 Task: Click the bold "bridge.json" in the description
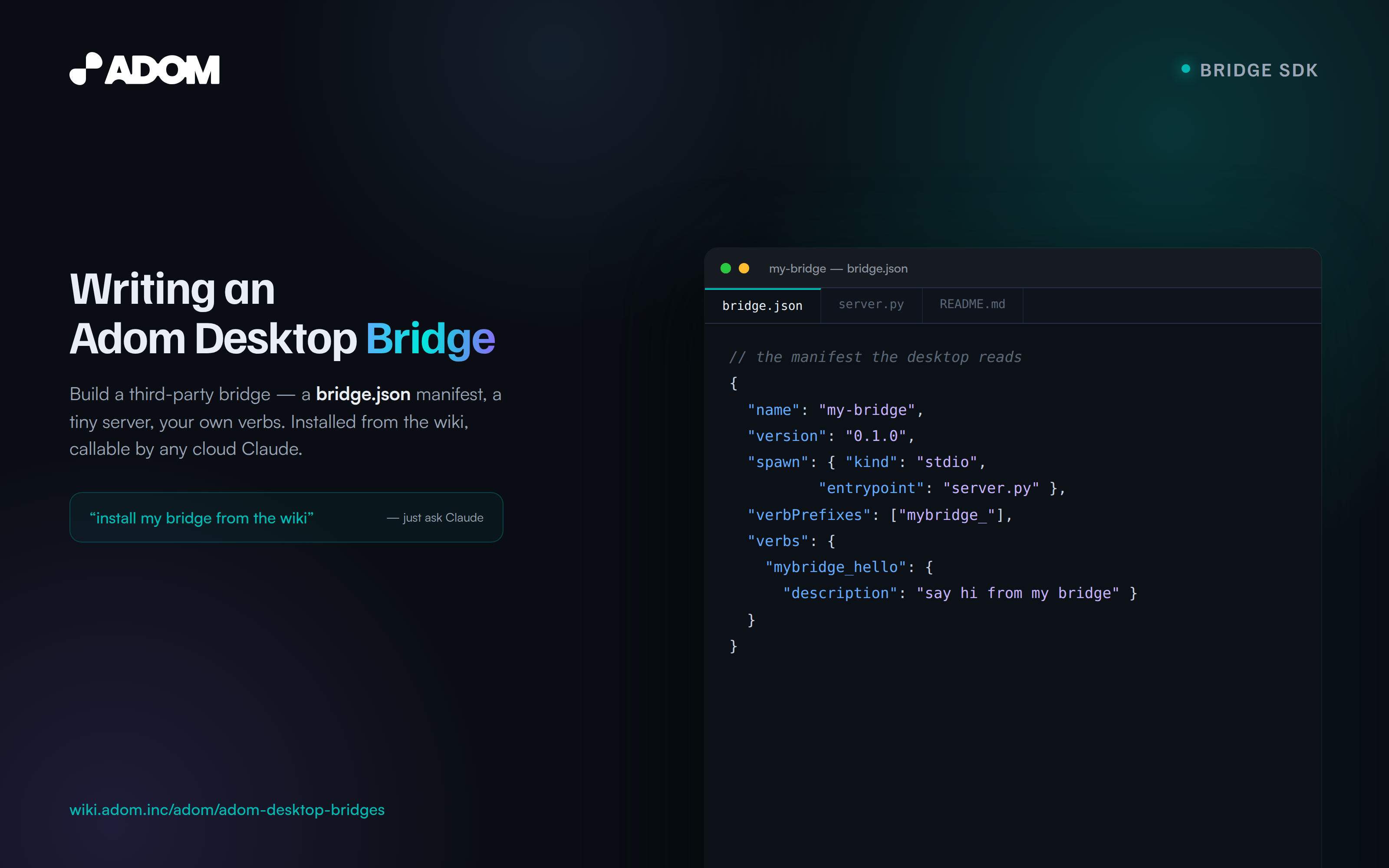click(363, 395)
